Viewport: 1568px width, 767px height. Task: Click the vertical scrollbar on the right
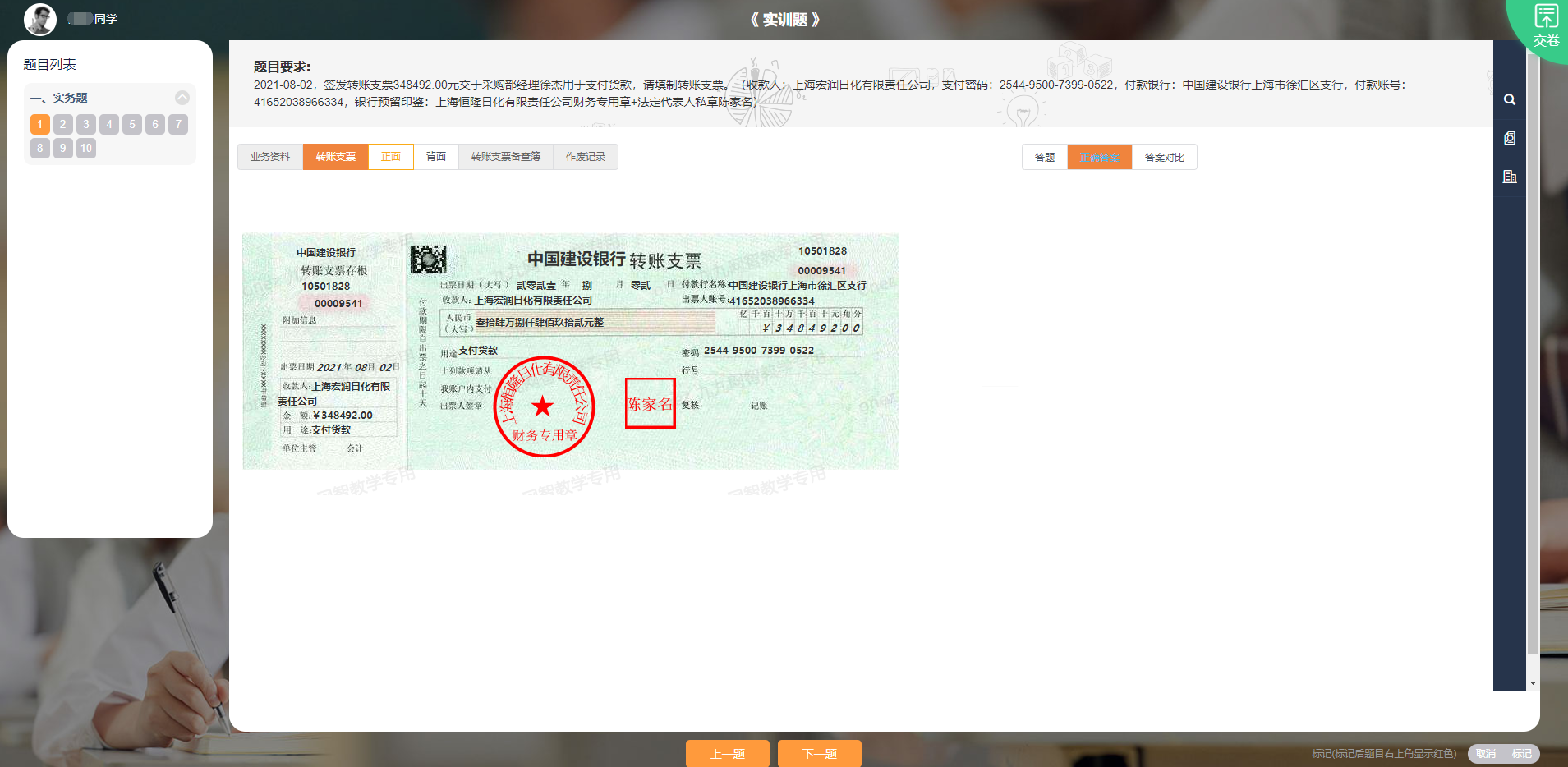[x=1533, y=353]
